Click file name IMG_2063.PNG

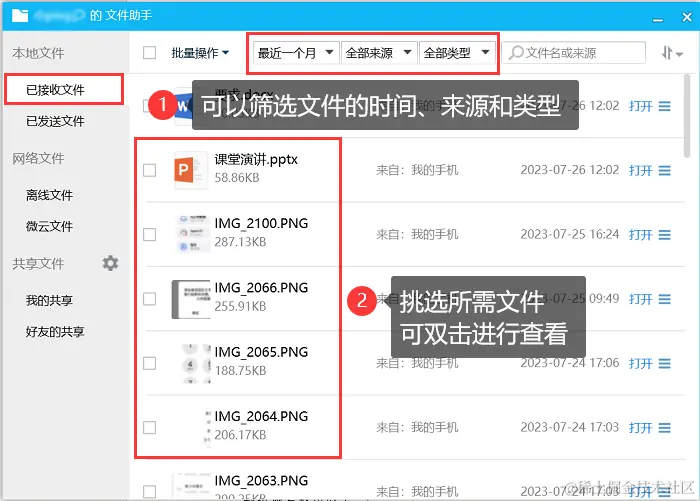tap(261, 480)
